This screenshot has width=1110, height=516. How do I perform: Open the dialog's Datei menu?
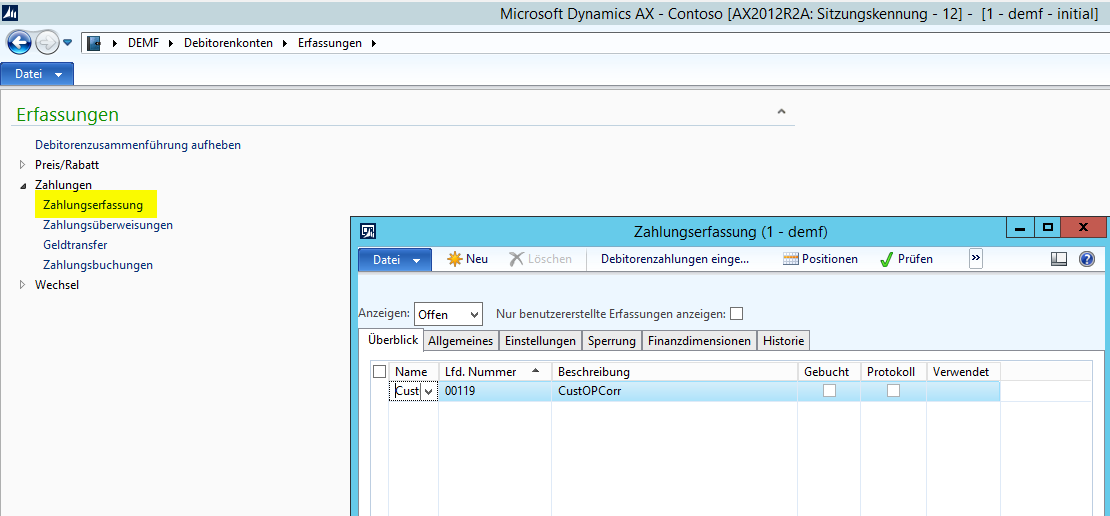(x=395, y=259)
